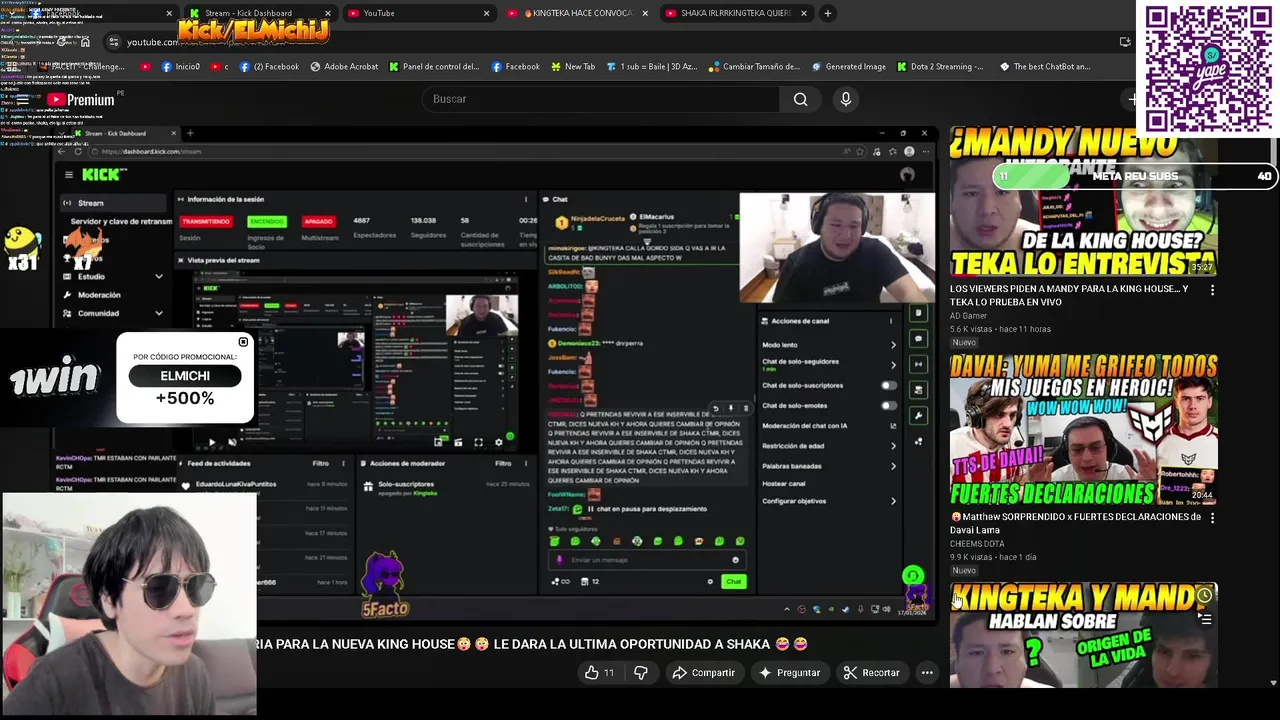Open Adobe Acrobat bookmark
1280x720 pixels.
pyautogui.click(x=345, y=67)
